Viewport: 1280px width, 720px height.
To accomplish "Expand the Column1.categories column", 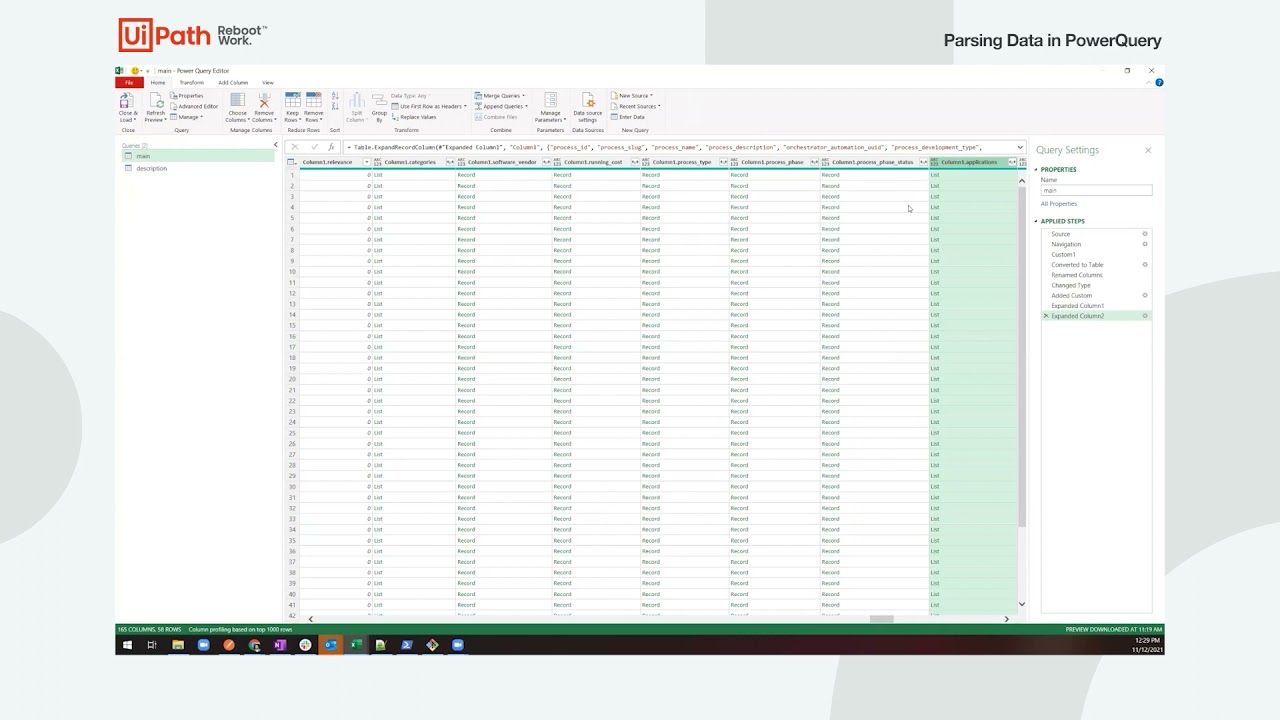I will 450,162.
